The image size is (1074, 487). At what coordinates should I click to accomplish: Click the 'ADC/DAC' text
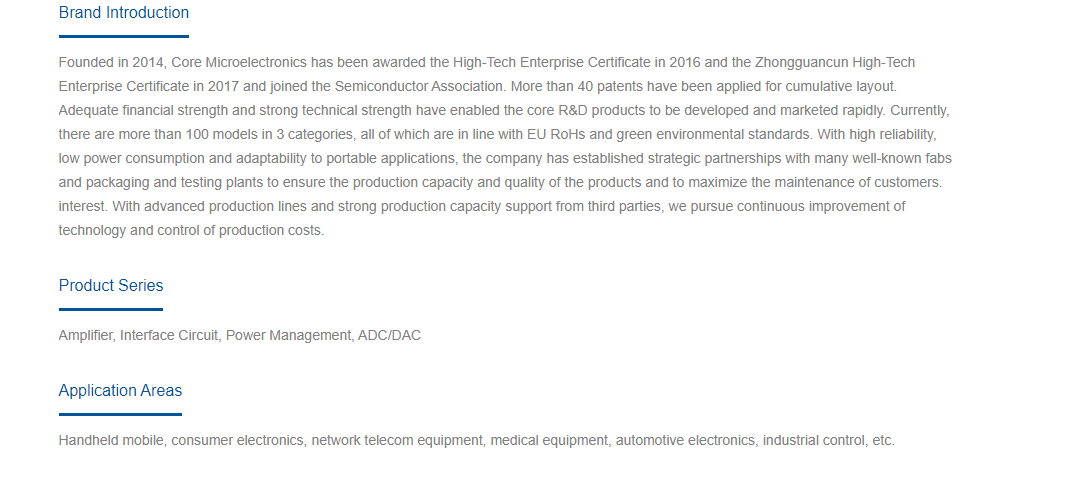[x=389, y=336]
